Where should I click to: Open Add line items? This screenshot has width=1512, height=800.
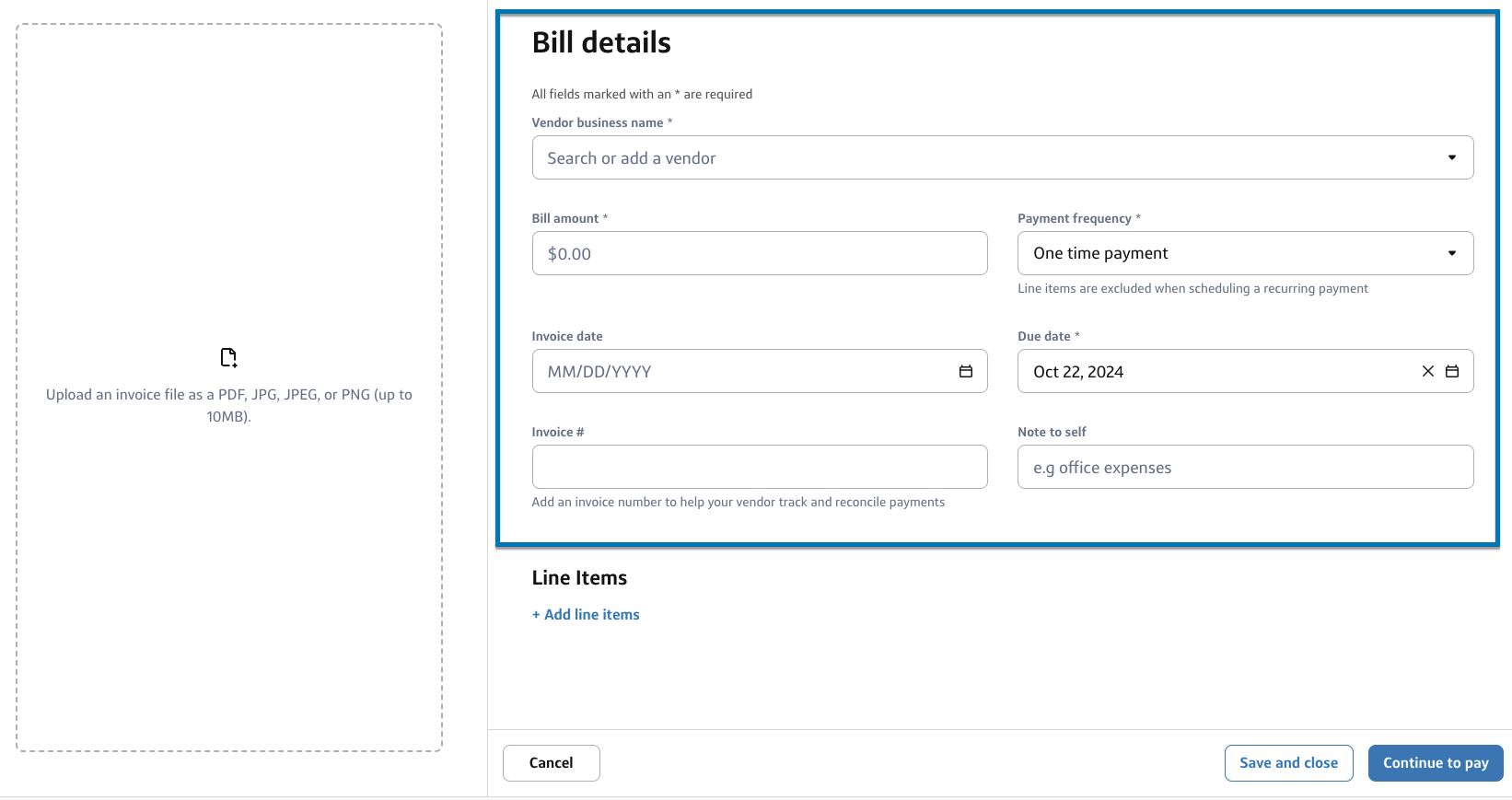[x=585, y=614]
